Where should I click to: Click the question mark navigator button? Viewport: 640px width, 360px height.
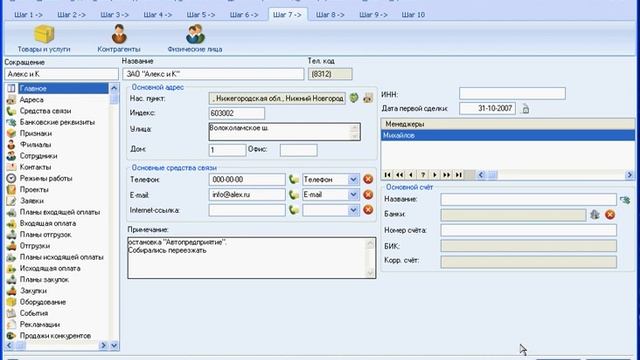[423, 175]
